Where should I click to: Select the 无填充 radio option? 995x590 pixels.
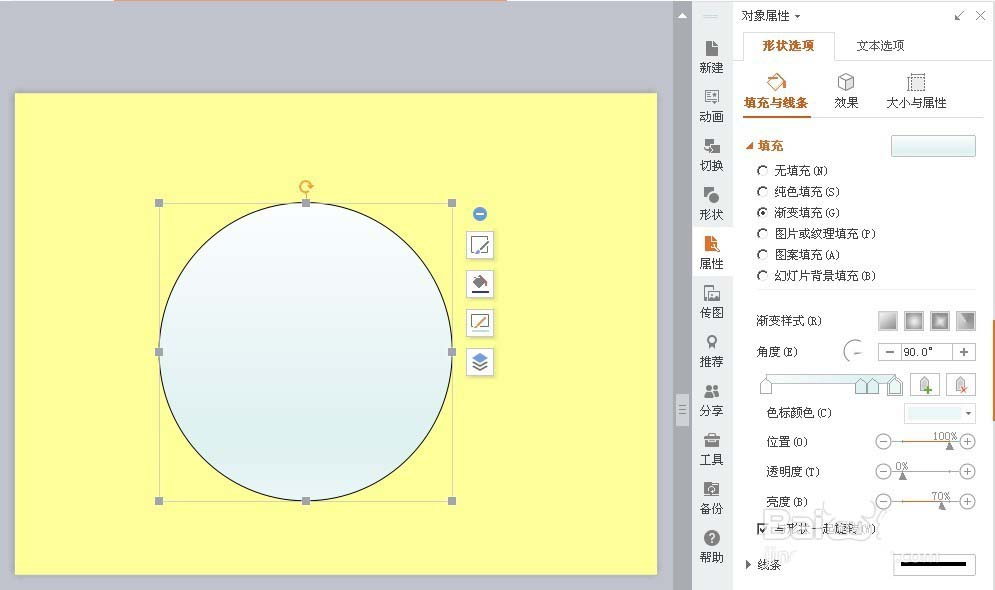coord(762,170)
